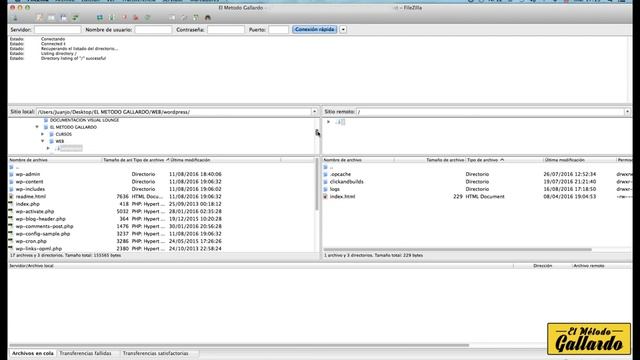Open the Sitio remoto path dropdown
The height and width of the screenshot is (360, 640).
627,112
